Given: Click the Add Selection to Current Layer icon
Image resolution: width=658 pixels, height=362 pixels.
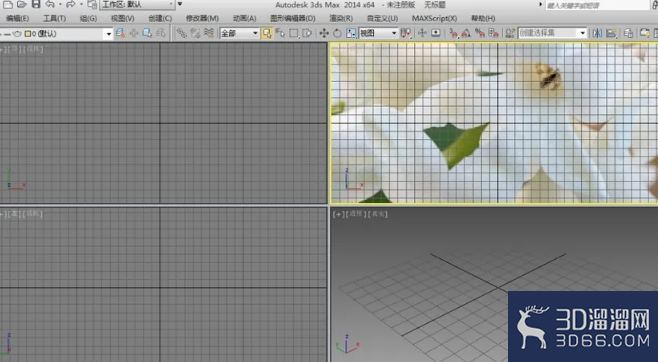Looking at the screenshot, I should 134,33.
